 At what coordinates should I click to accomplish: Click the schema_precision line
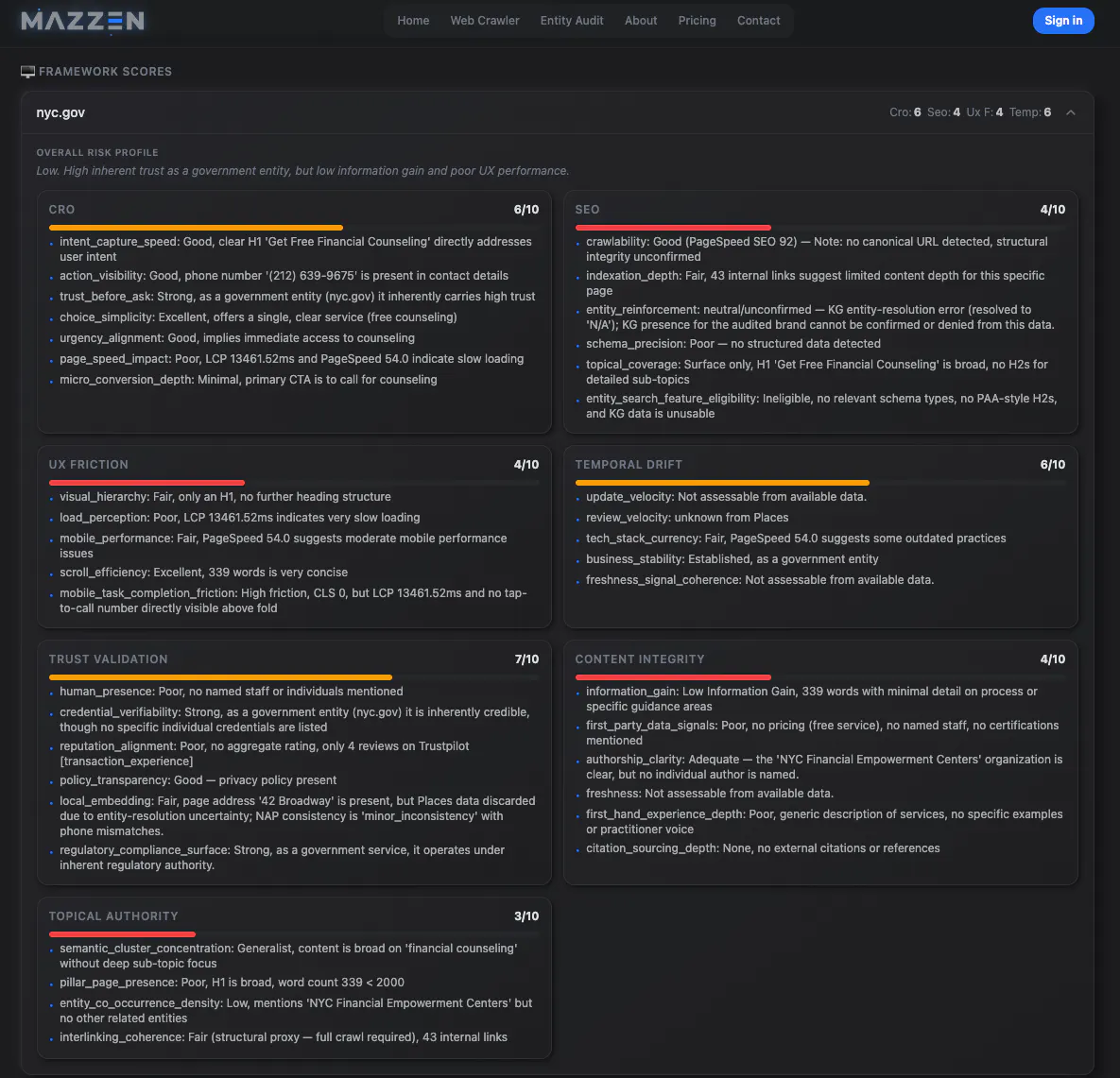pos(732,343)
